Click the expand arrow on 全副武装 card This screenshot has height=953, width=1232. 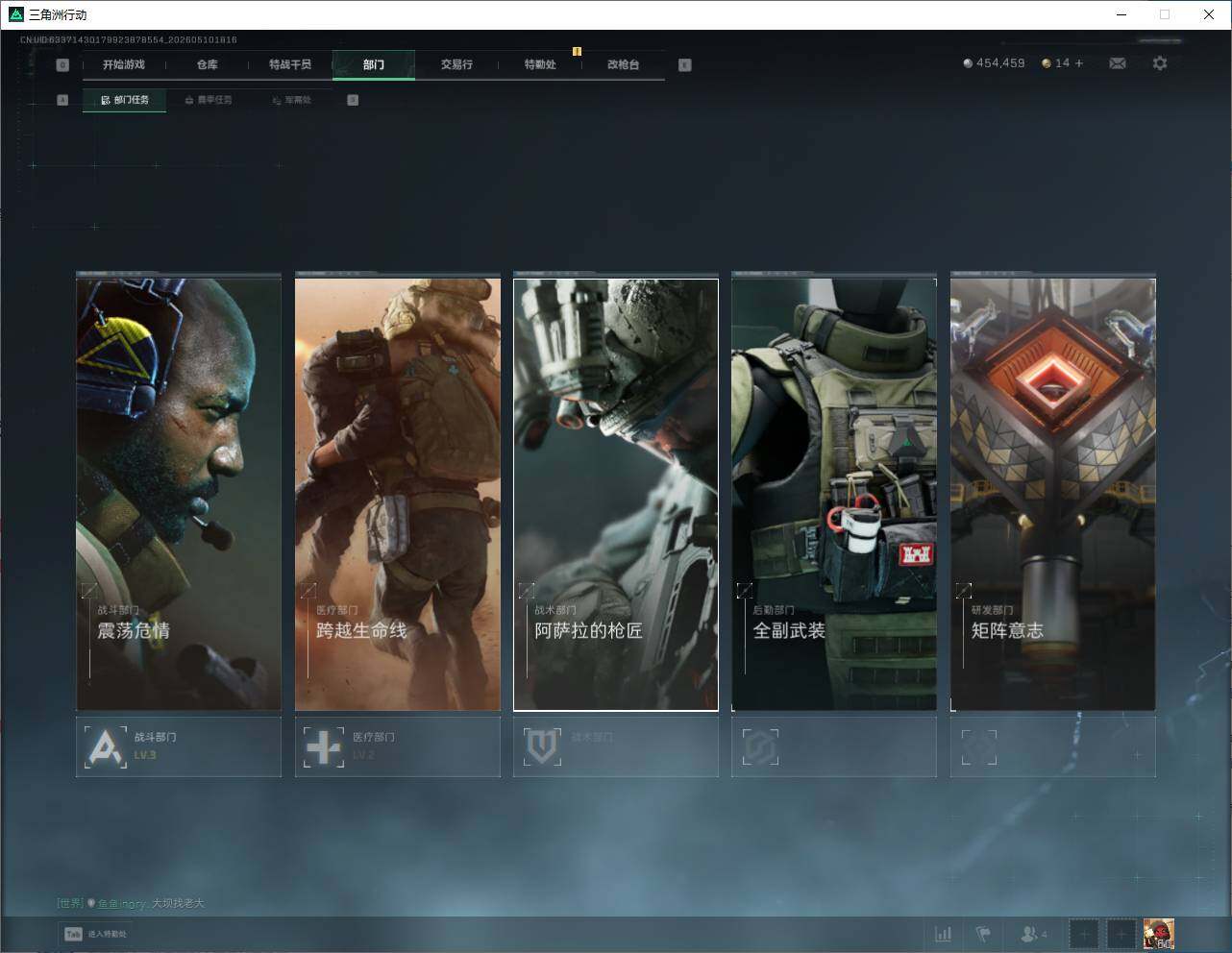pyautogui.click(x=745, y=590)
